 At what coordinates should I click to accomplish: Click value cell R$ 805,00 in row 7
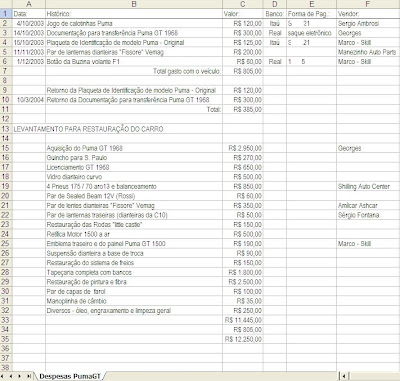(243, 71)
